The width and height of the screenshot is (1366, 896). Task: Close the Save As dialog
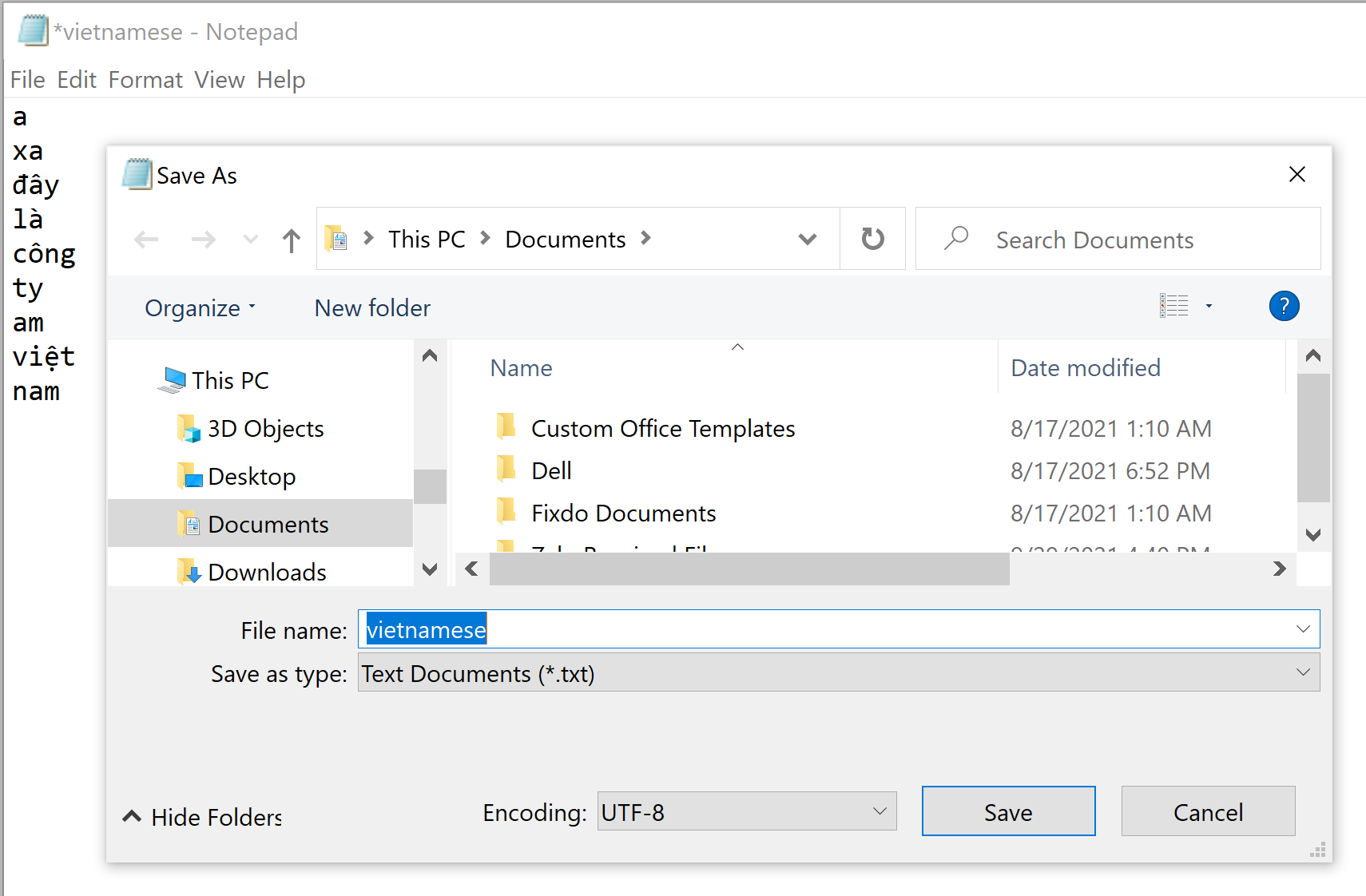tap(1297, 175)
